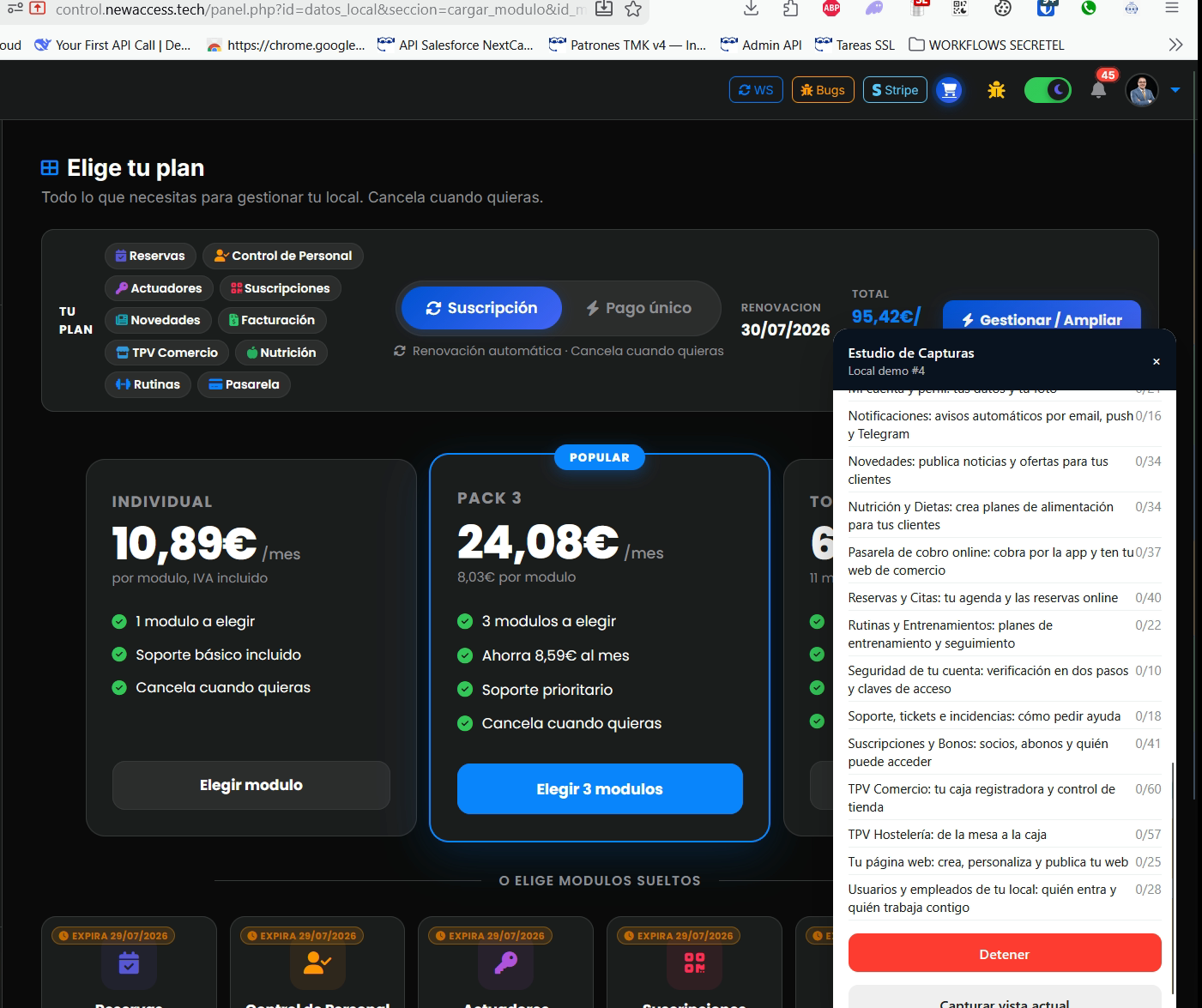
Task: Click the Suscripciones module card icon
Action: click(x=694, y=963)
